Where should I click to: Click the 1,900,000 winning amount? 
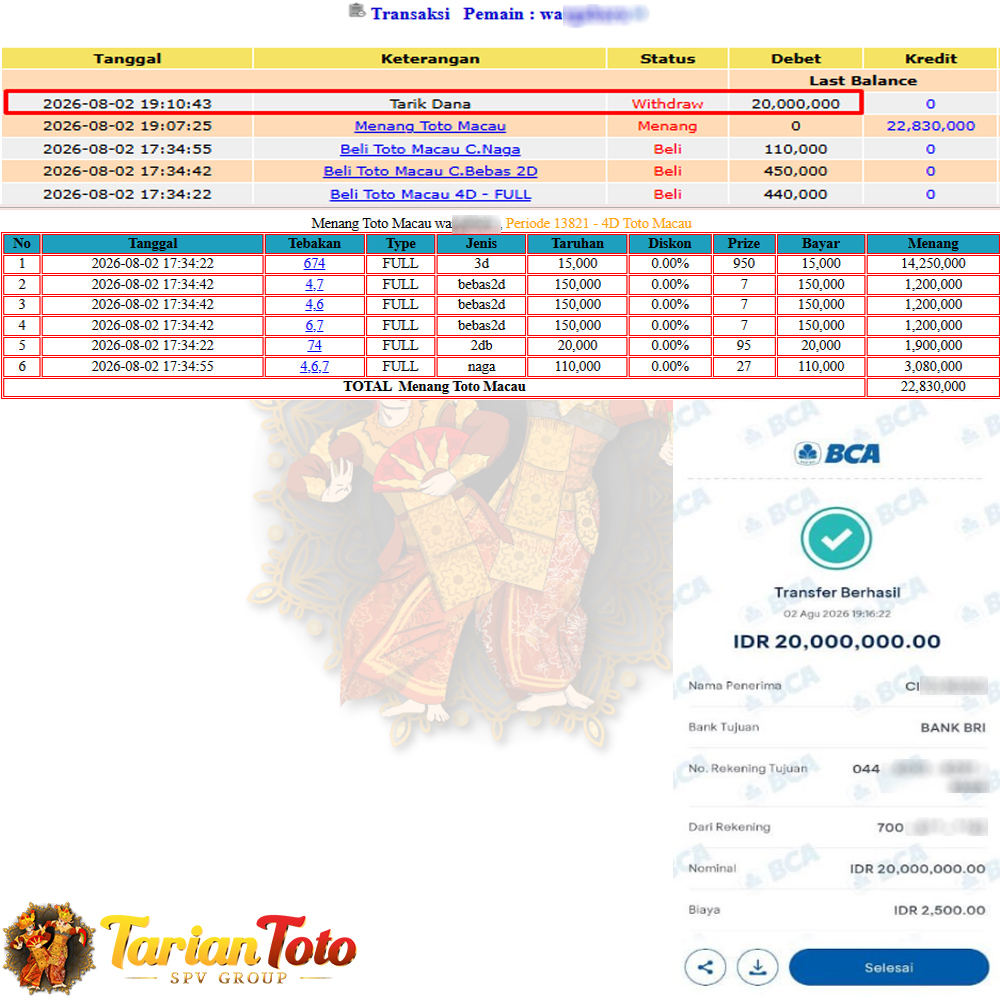tap(933, 346)
